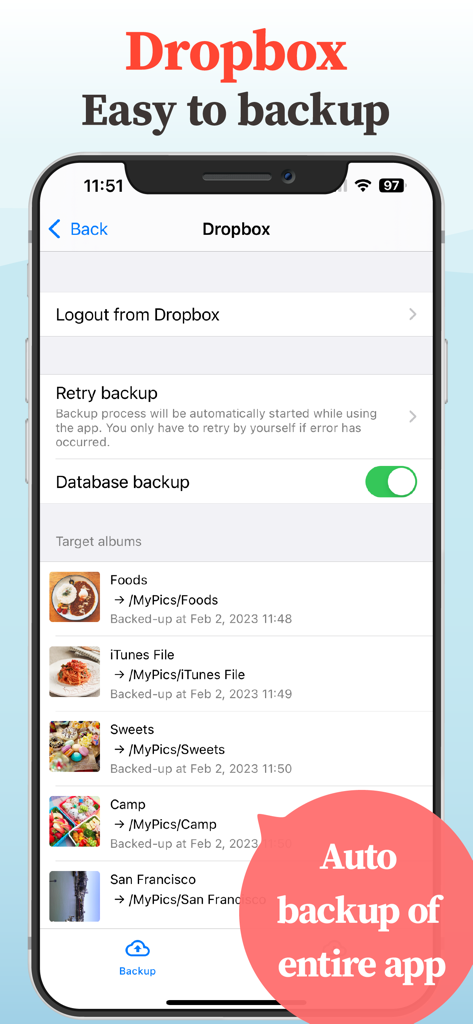Screen dimensions: 473x1024
Task: Open Logout from Dropbox
Action: click(x=236, y=315)
